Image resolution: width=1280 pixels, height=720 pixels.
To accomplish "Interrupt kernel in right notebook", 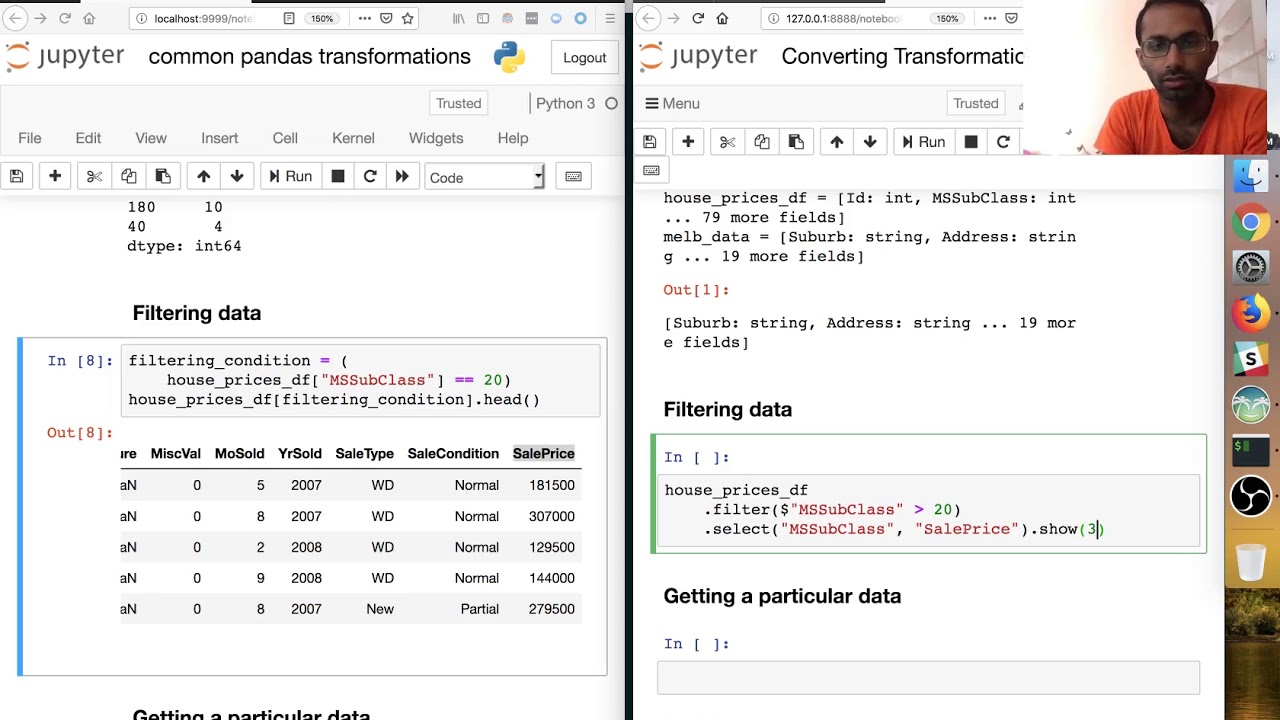I will coord(971,142).
